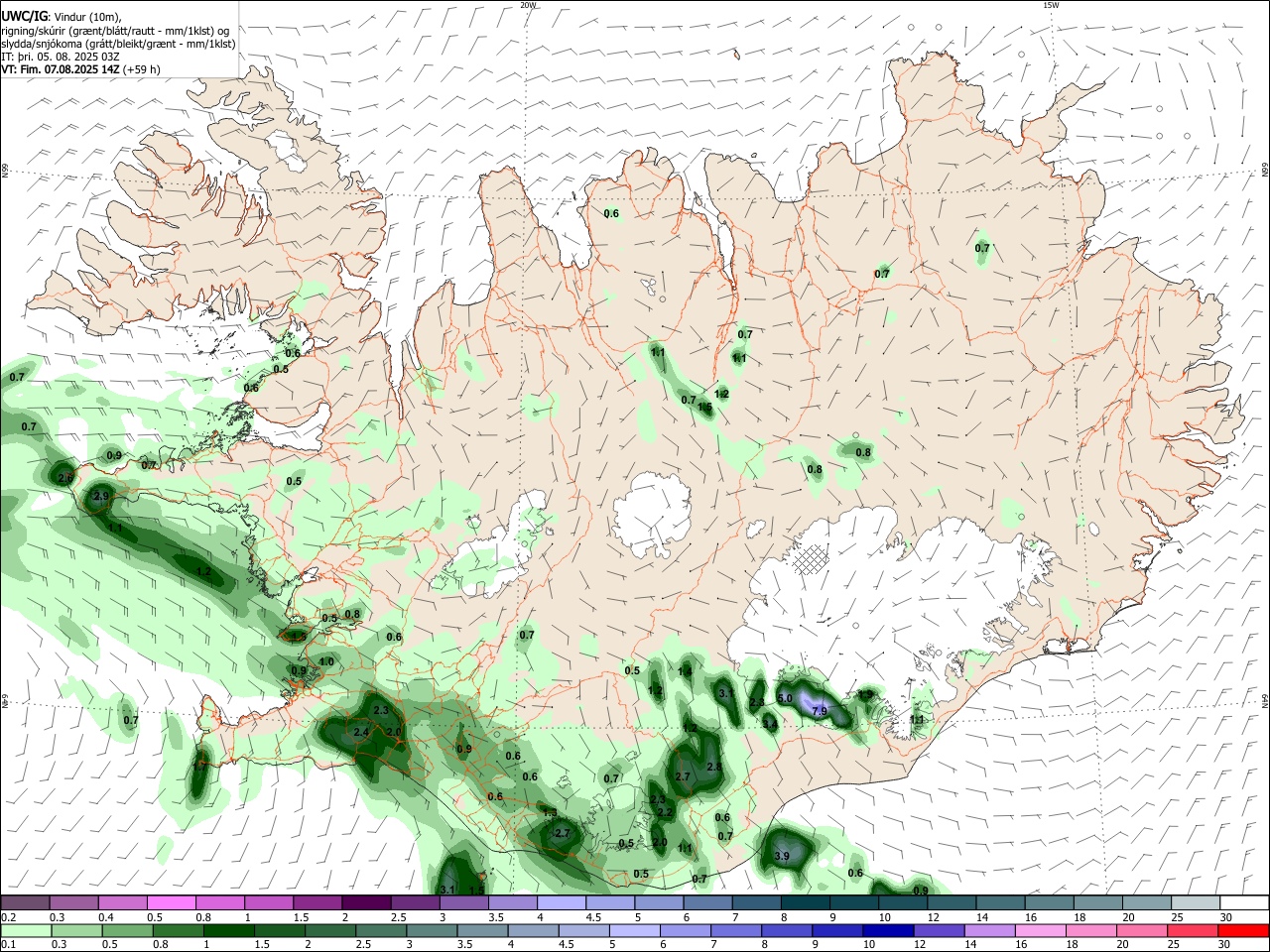1270x952 pixels.
Task: Click the 3.4 precipitation value
Action: tap(769, 725)
